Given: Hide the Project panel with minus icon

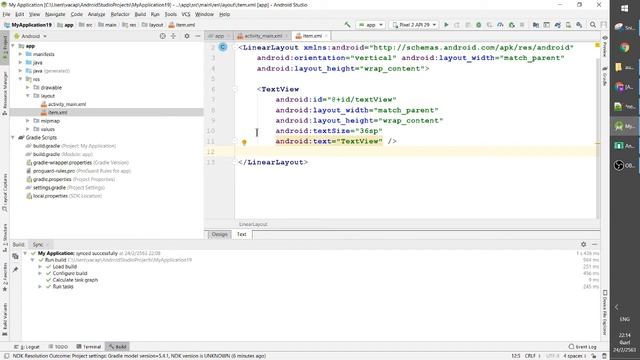Looking at the screenshot, I should click(x=198, y=36).
